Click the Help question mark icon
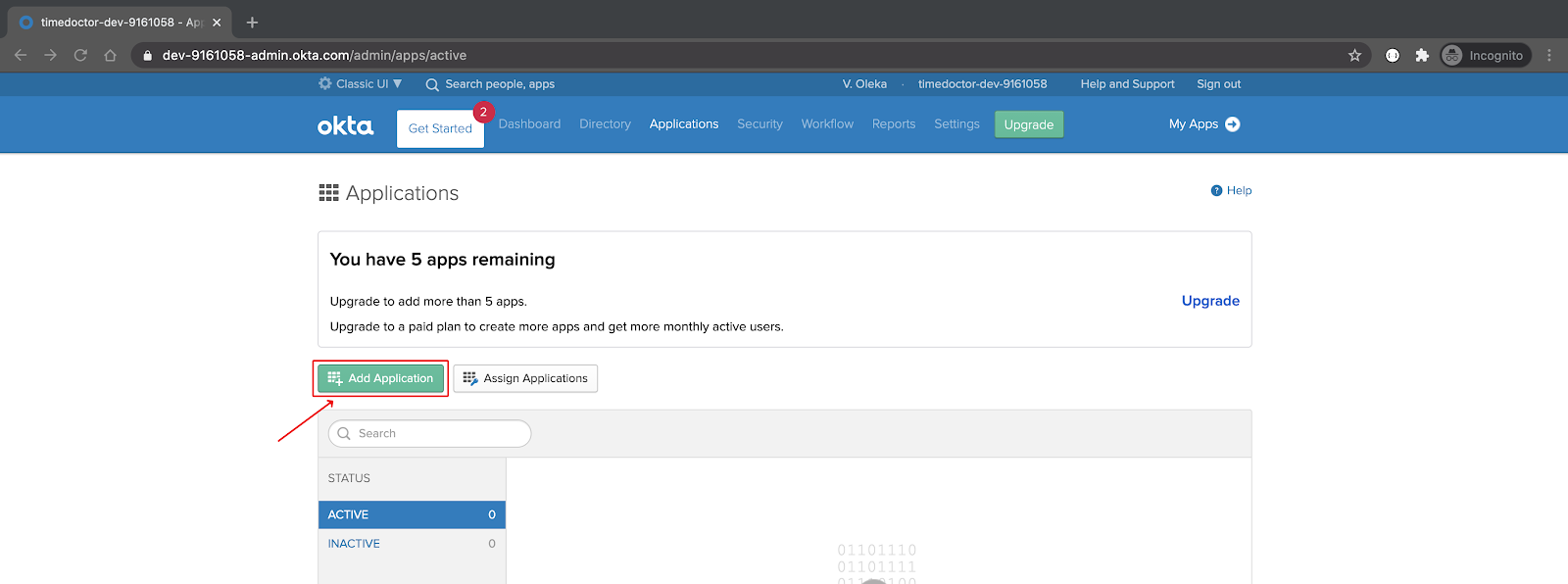The height and width of the screenshot is (584, 1568). (1216, 191)
